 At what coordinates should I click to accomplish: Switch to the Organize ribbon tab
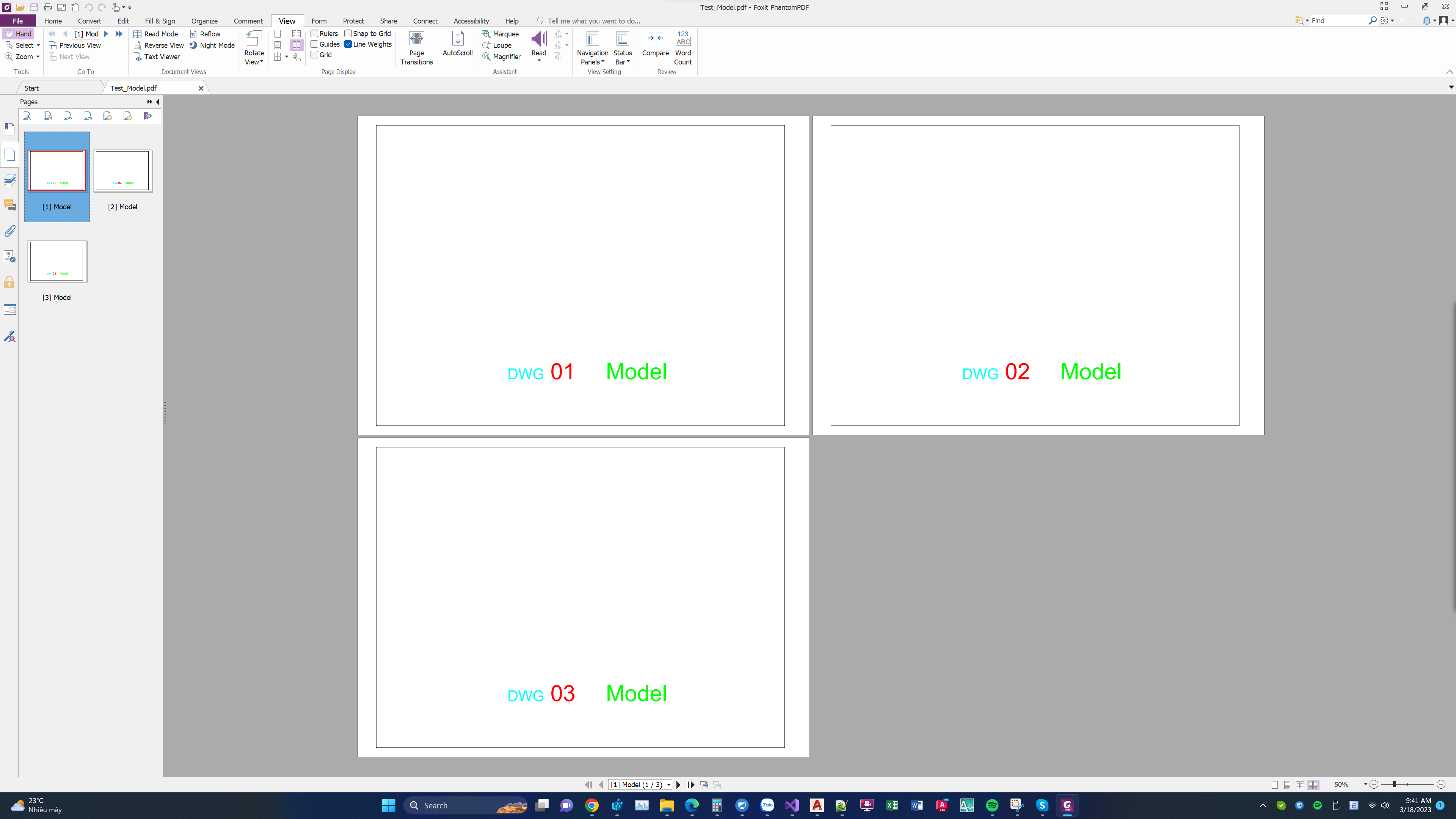pos(204,21)
